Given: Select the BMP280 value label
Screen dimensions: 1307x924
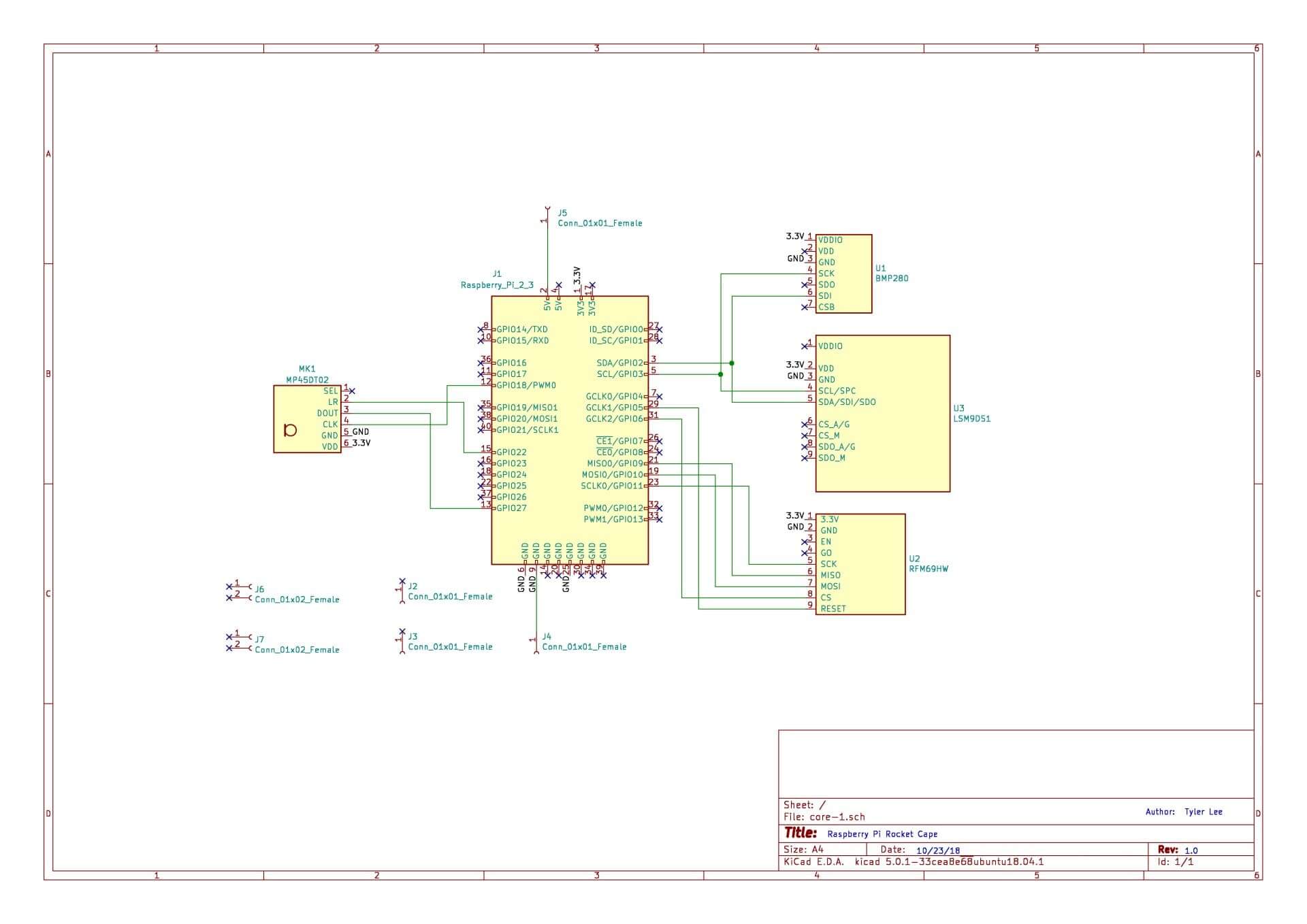Looking at the screenshot, I should (892, 278).
